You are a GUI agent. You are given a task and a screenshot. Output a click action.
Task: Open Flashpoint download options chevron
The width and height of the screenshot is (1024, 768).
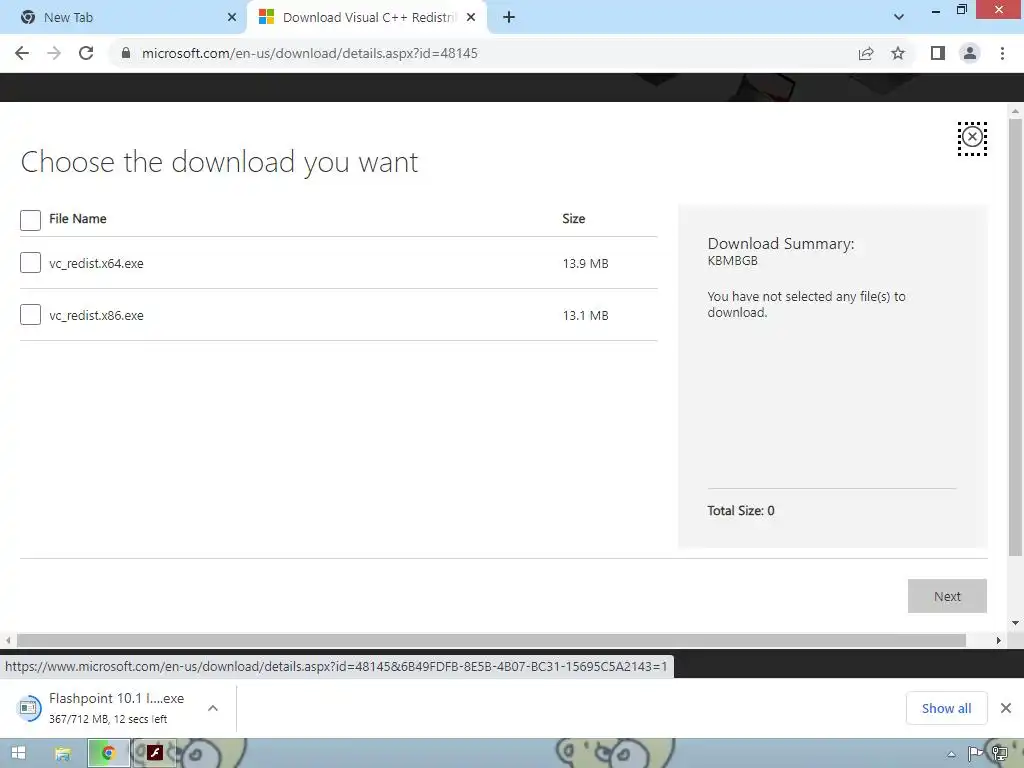click(213, 709)
